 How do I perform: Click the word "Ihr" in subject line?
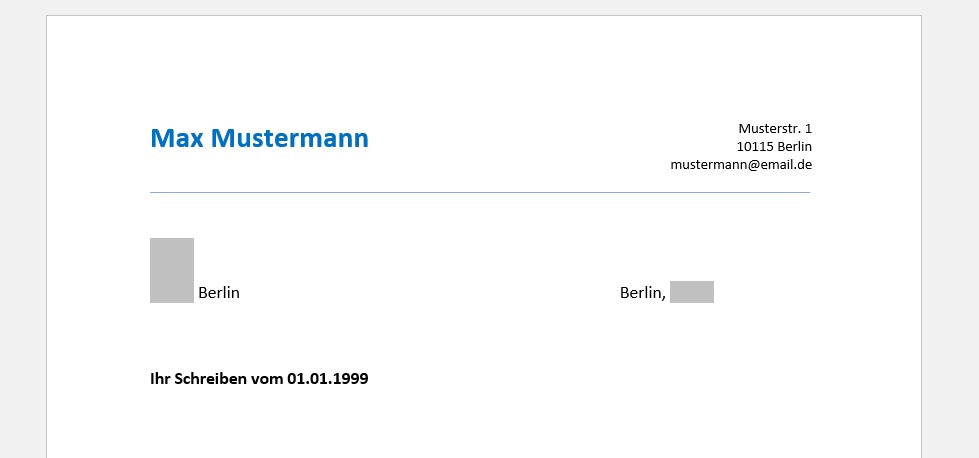(160, 379)
